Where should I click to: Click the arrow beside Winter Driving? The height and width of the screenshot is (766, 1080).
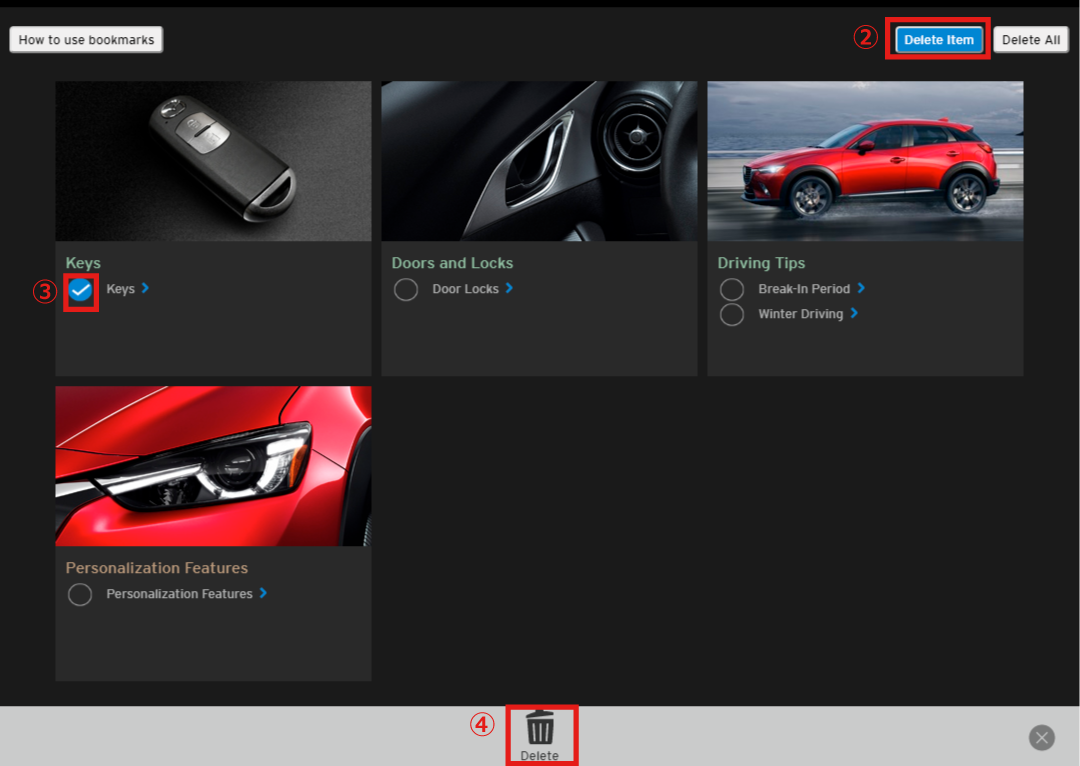pos(854,313)
